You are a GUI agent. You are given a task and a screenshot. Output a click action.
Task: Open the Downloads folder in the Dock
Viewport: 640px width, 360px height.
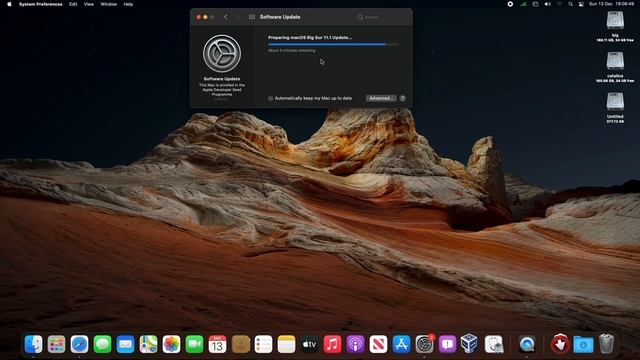pyautogui.click(x=583, y=344)
